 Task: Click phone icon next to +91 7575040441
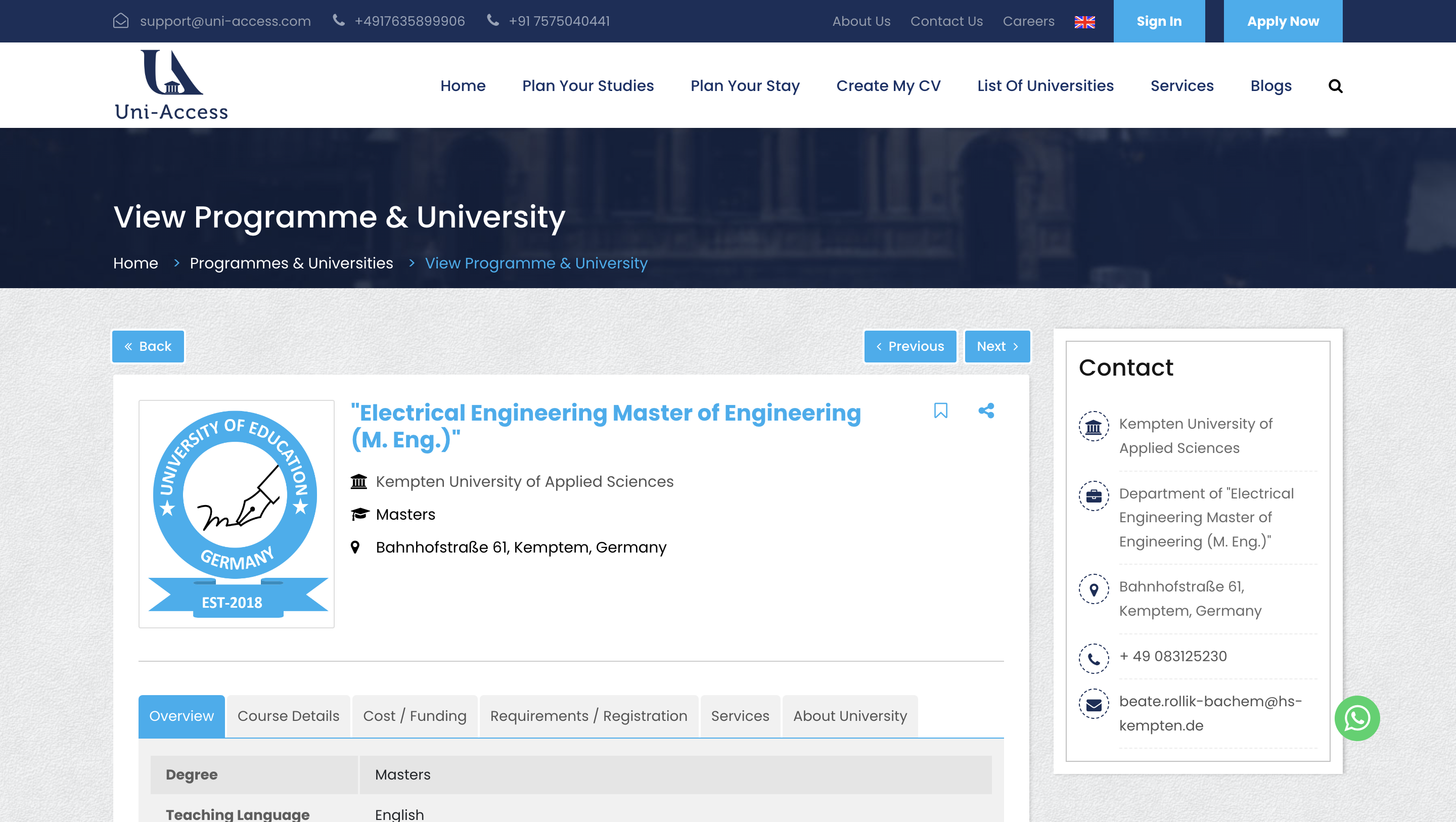pyautogui.click(x=493, y=20)
